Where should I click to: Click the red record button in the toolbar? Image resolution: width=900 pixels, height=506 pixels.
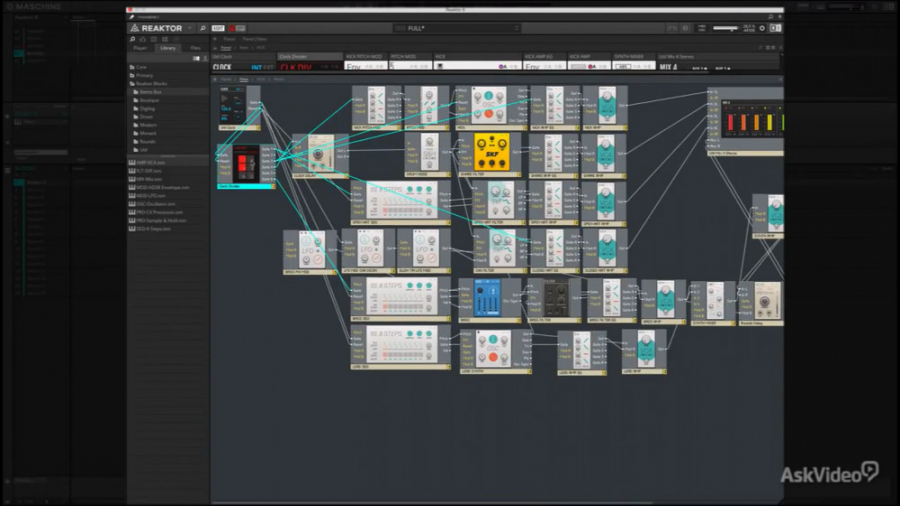click(232, 28)
